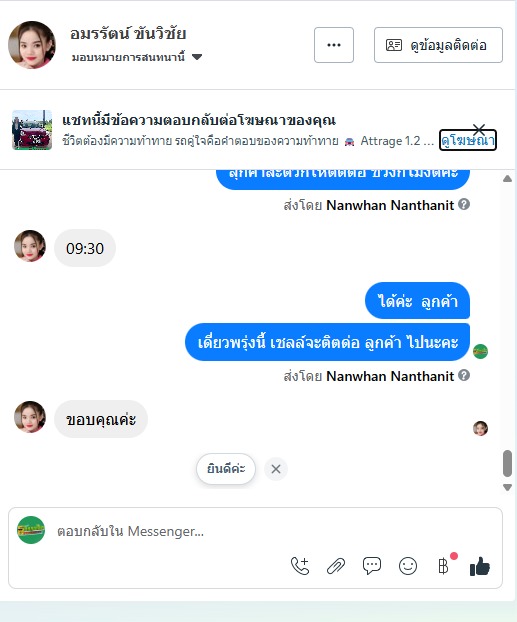Attach a file using the paperclip icon

(336, 566)
